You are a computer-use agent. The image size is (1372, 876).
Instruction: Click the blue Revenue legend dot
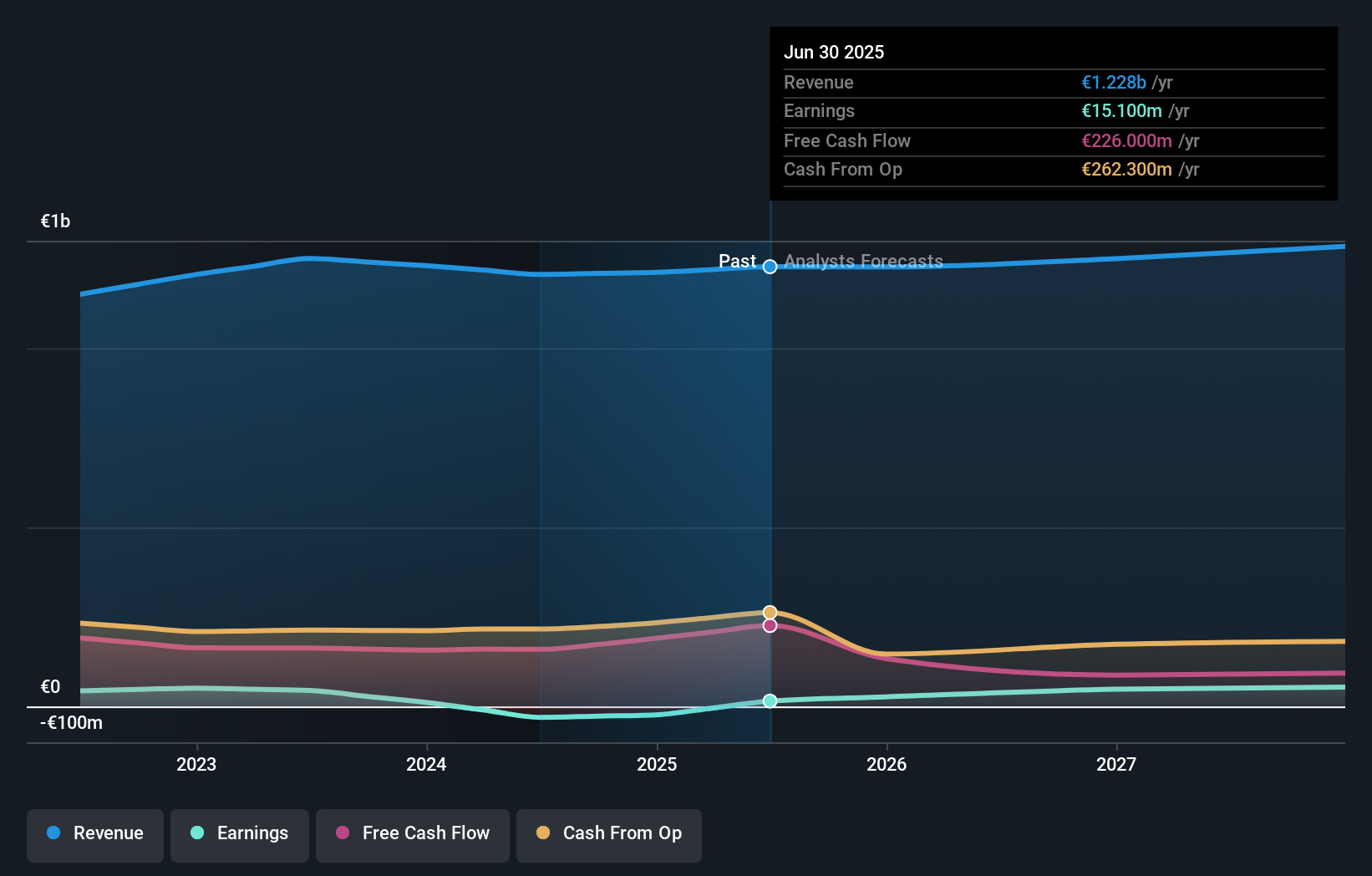pos(53,833)
